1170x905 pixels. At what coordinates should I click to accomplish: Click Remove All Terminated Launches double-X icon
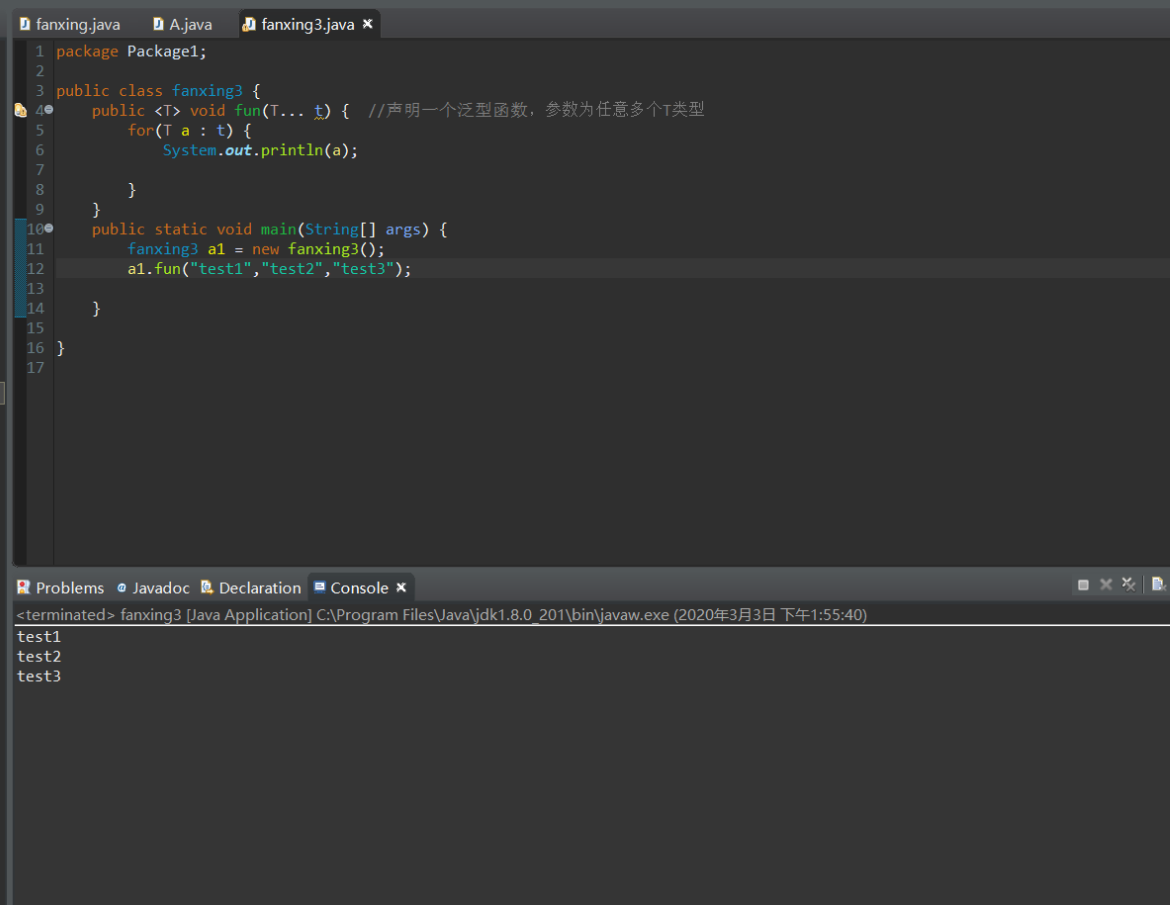(x=1128, y=585)
